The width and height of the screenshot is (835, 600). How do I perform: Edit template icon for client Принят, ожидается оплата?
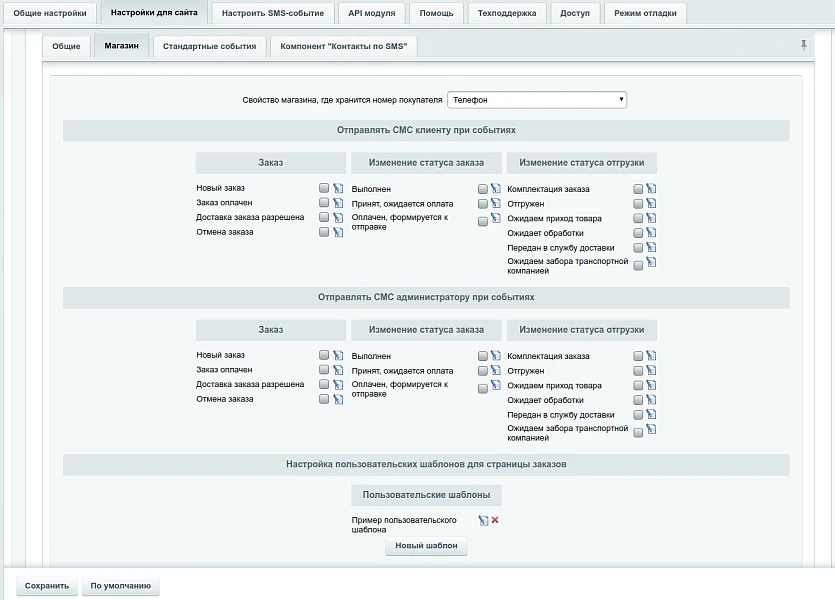tap(496, 203)
